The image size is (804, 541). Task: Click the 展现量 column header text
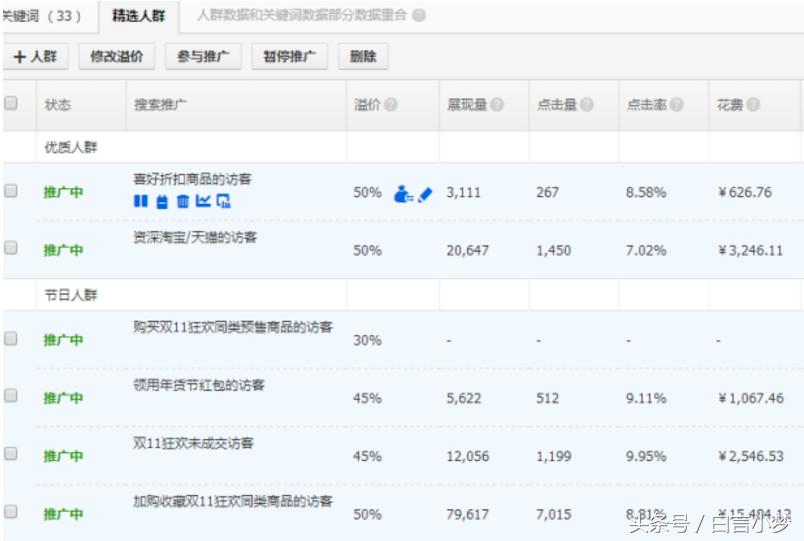pos(467,105)
